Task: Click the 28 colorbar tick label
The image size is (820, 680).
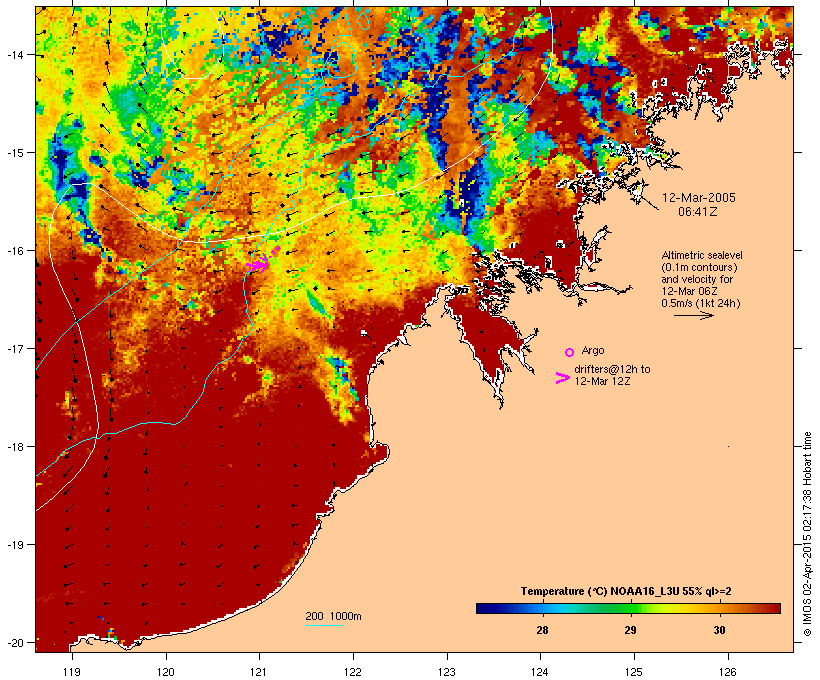Action: point(542,630)
